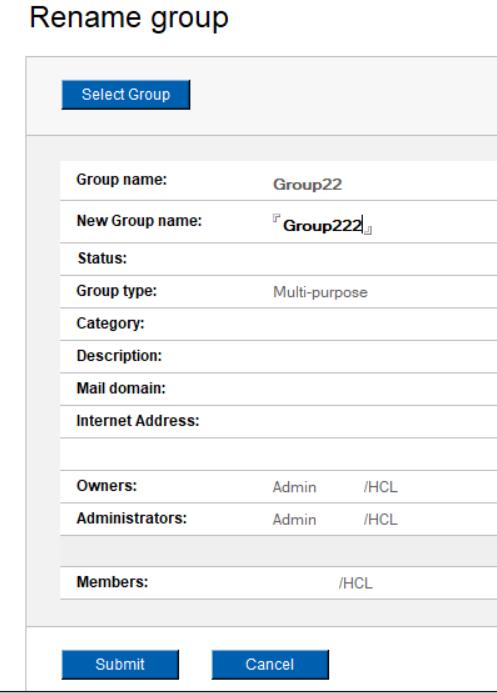Viewport: 497px width, 693px height.
Task: Click Admin in the Administrators row
Action: (x=295, y=519)
